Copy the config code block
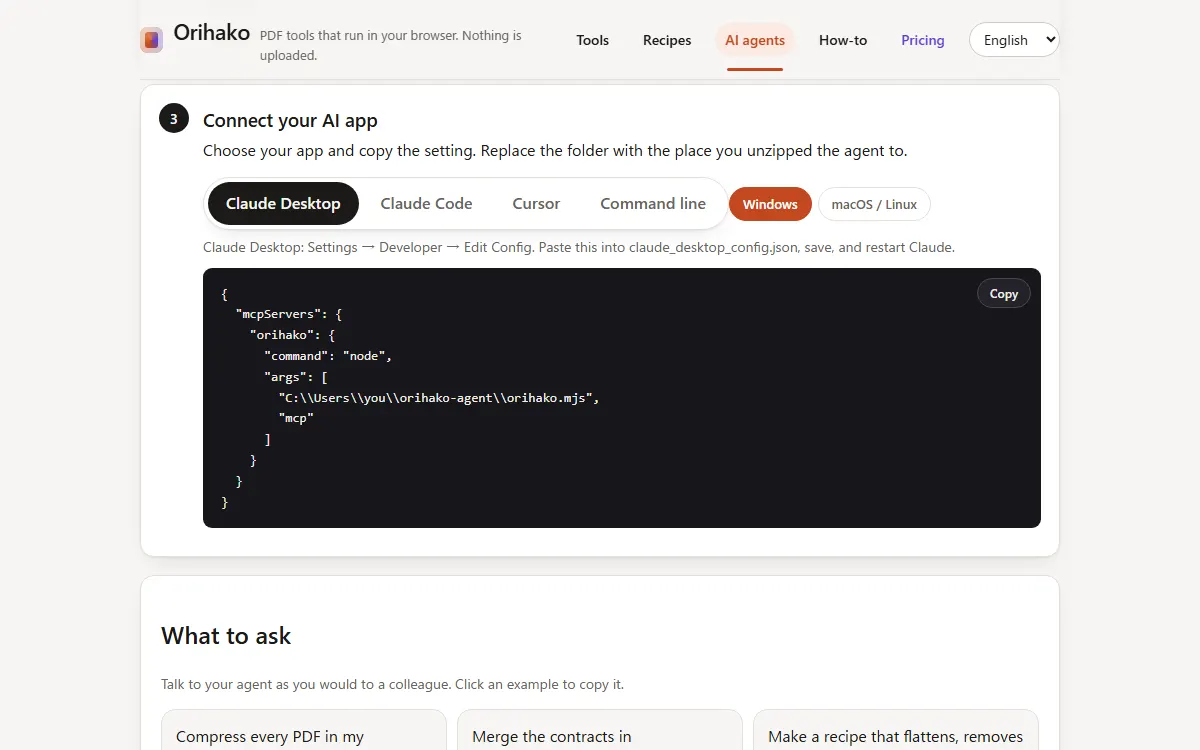The height and width of the screenshot is (750, 1200). point(1003,293)
